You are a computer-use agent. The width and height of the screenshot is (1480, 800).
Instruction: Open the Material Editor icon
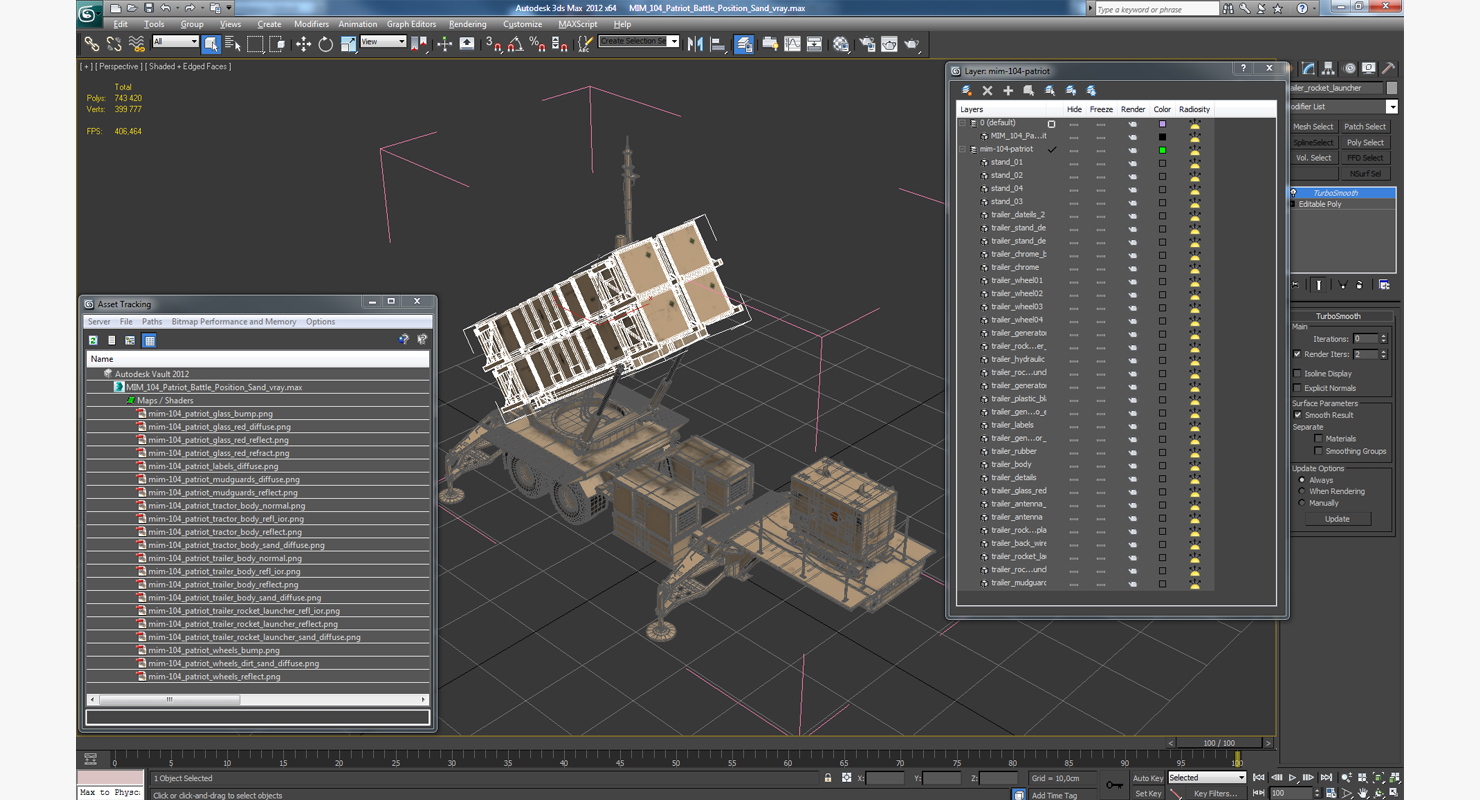tap(841, 44)
